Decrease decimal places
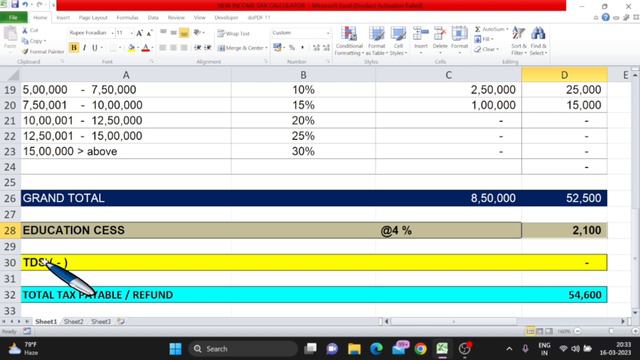640x360 pixels. coord(326,48)
